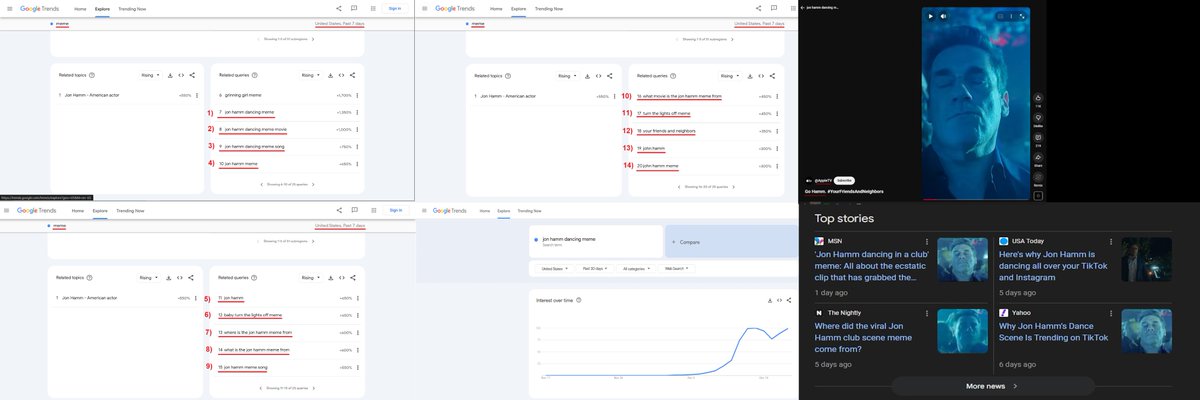This screenshot has width=1200, height=400.
Task: Click the embed icon on Interest over time card
Action: [779, 300]
